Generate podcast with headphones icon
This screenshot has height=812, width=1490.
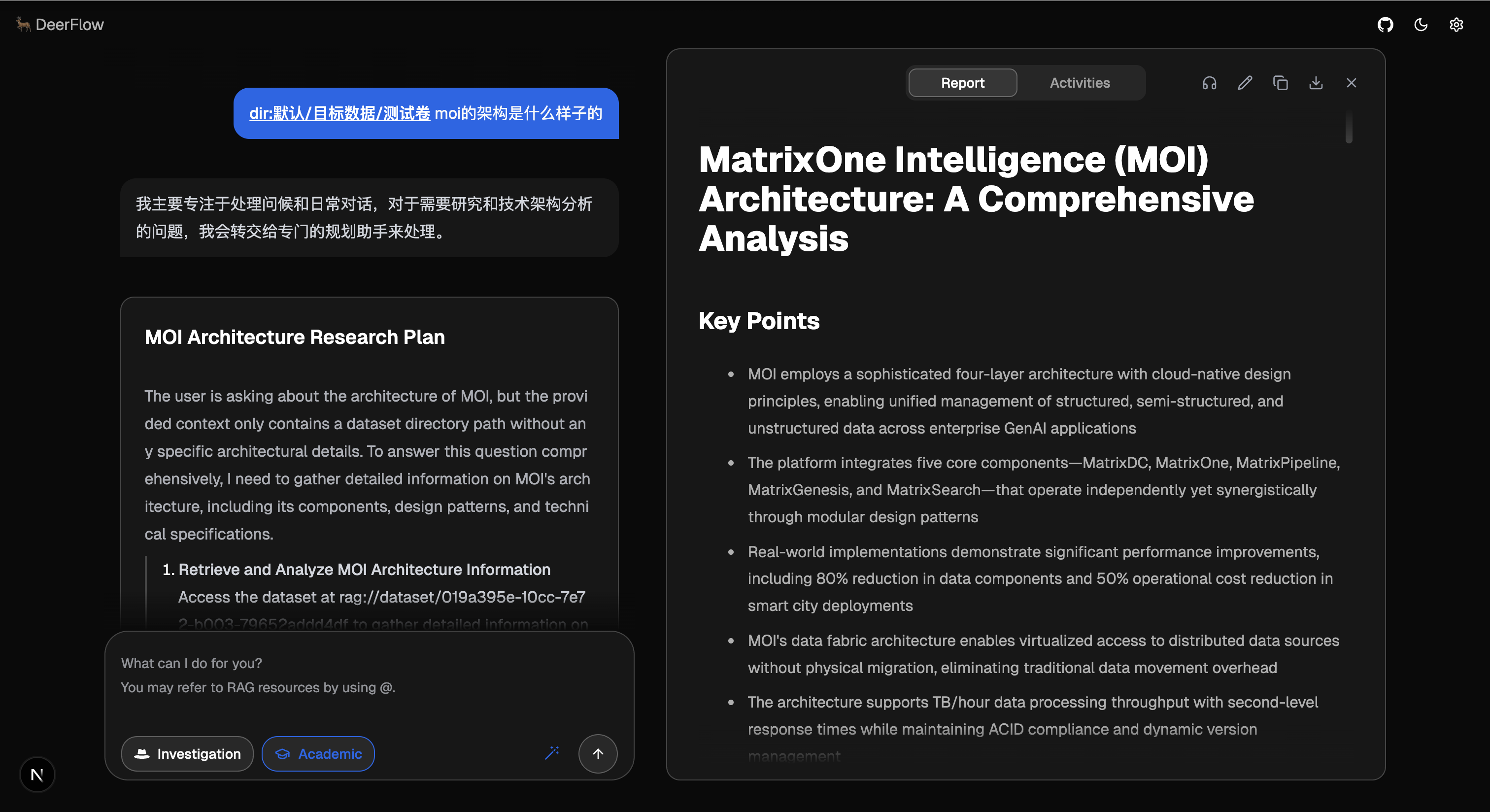(x=1210, y=83)
